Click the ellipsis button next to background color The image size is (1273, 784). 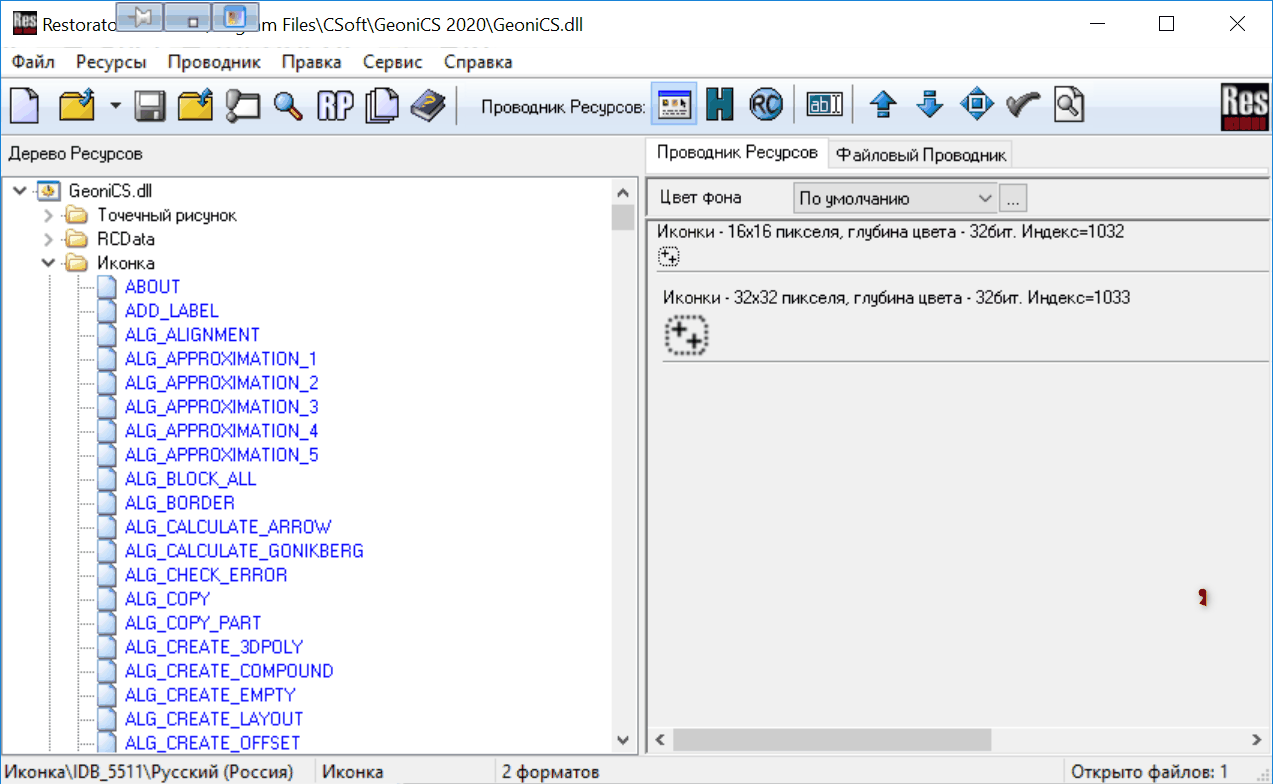coord(1013,198)
